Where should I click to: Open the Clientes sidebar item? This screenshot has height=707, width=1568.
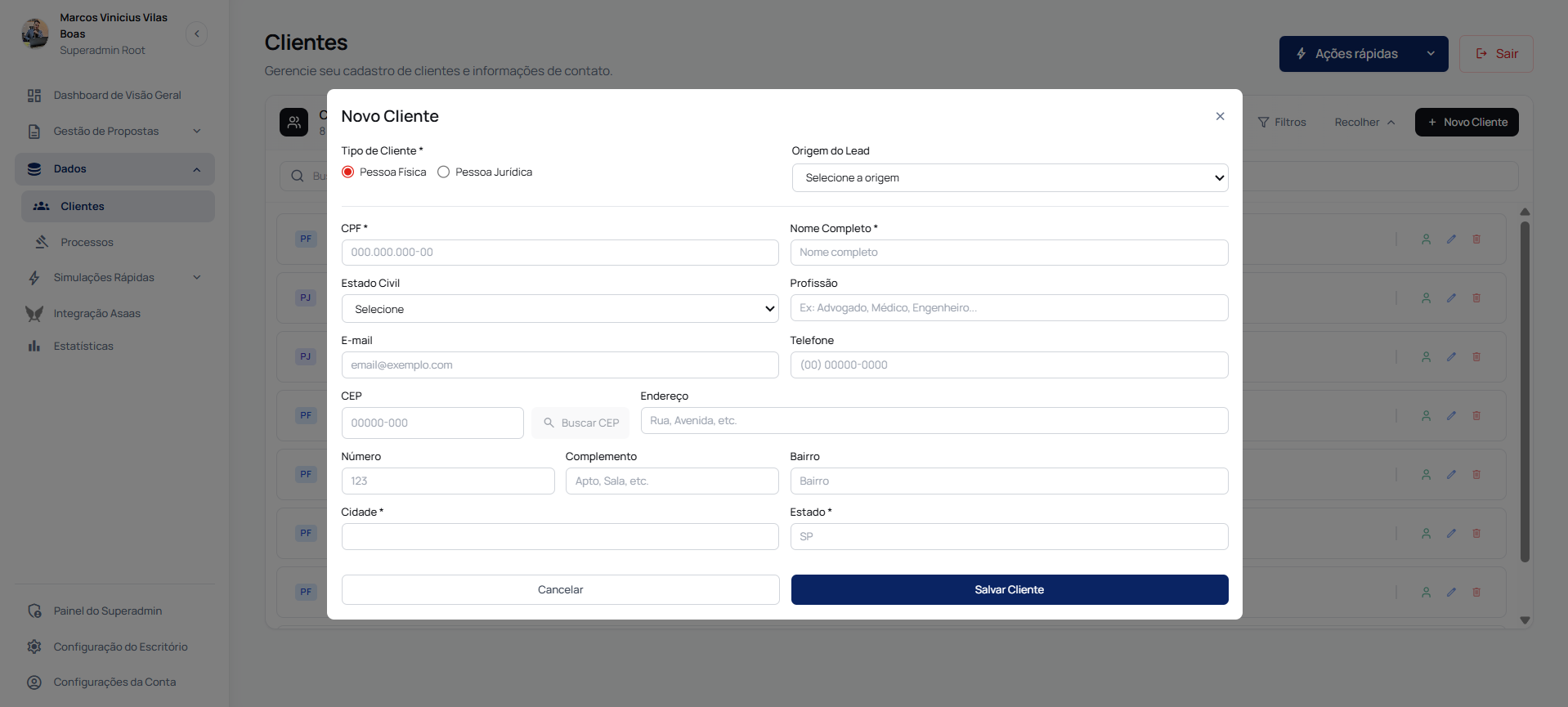tap(82, 207)
